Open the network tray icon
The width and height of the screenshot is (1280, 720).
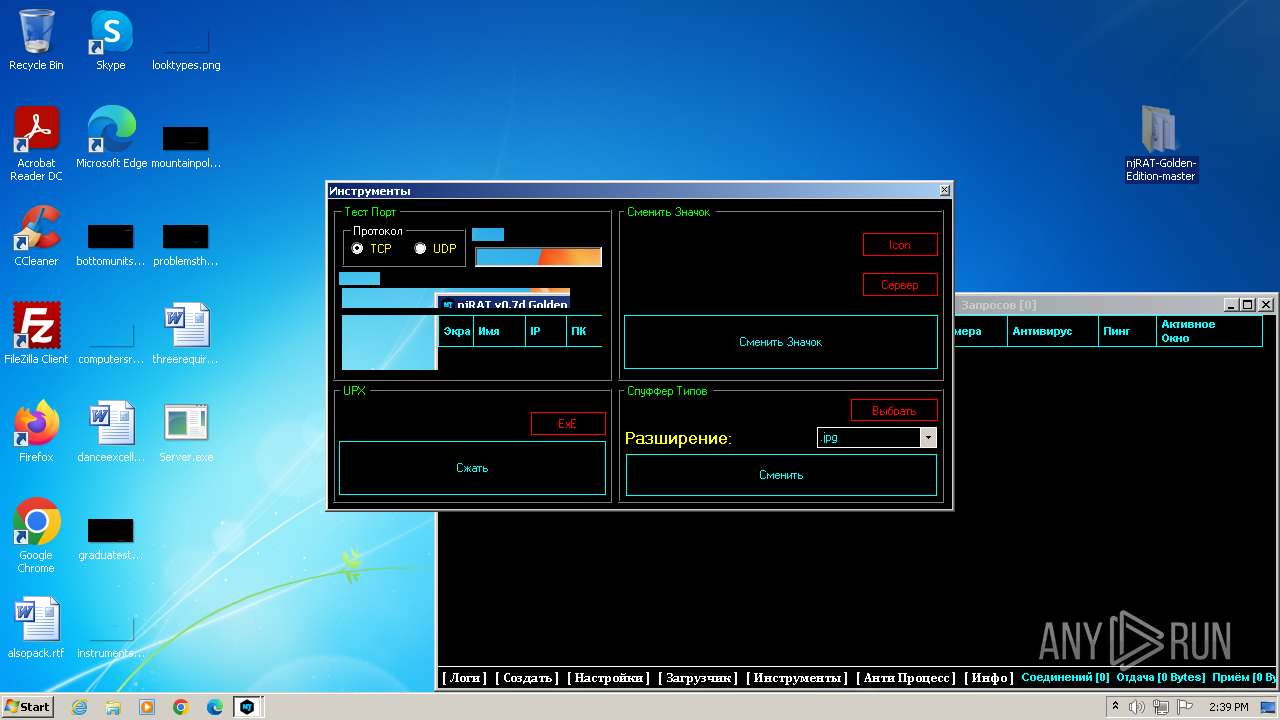point(1160,707)
